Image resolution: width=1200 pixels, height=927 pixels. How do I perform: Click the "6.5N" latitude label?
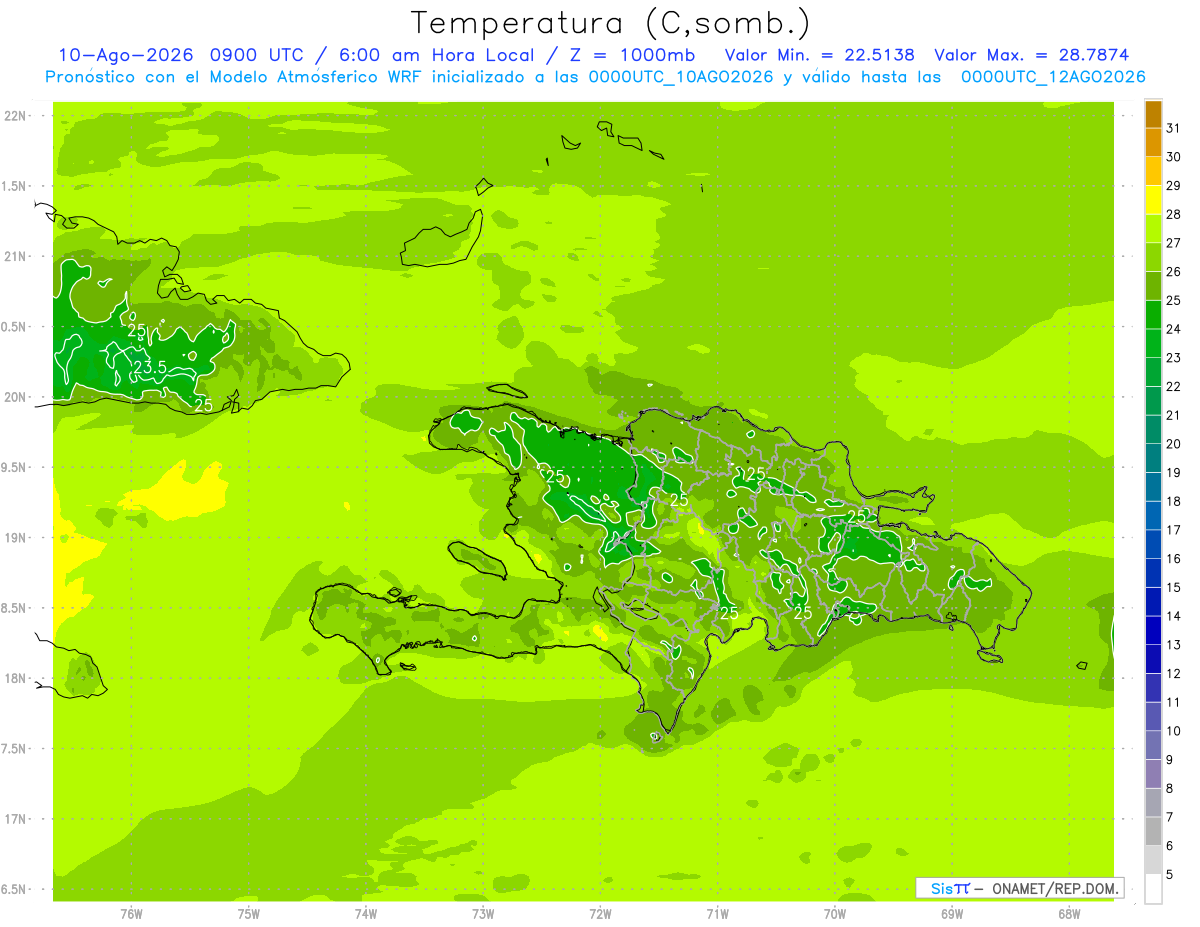pos(14,889)
